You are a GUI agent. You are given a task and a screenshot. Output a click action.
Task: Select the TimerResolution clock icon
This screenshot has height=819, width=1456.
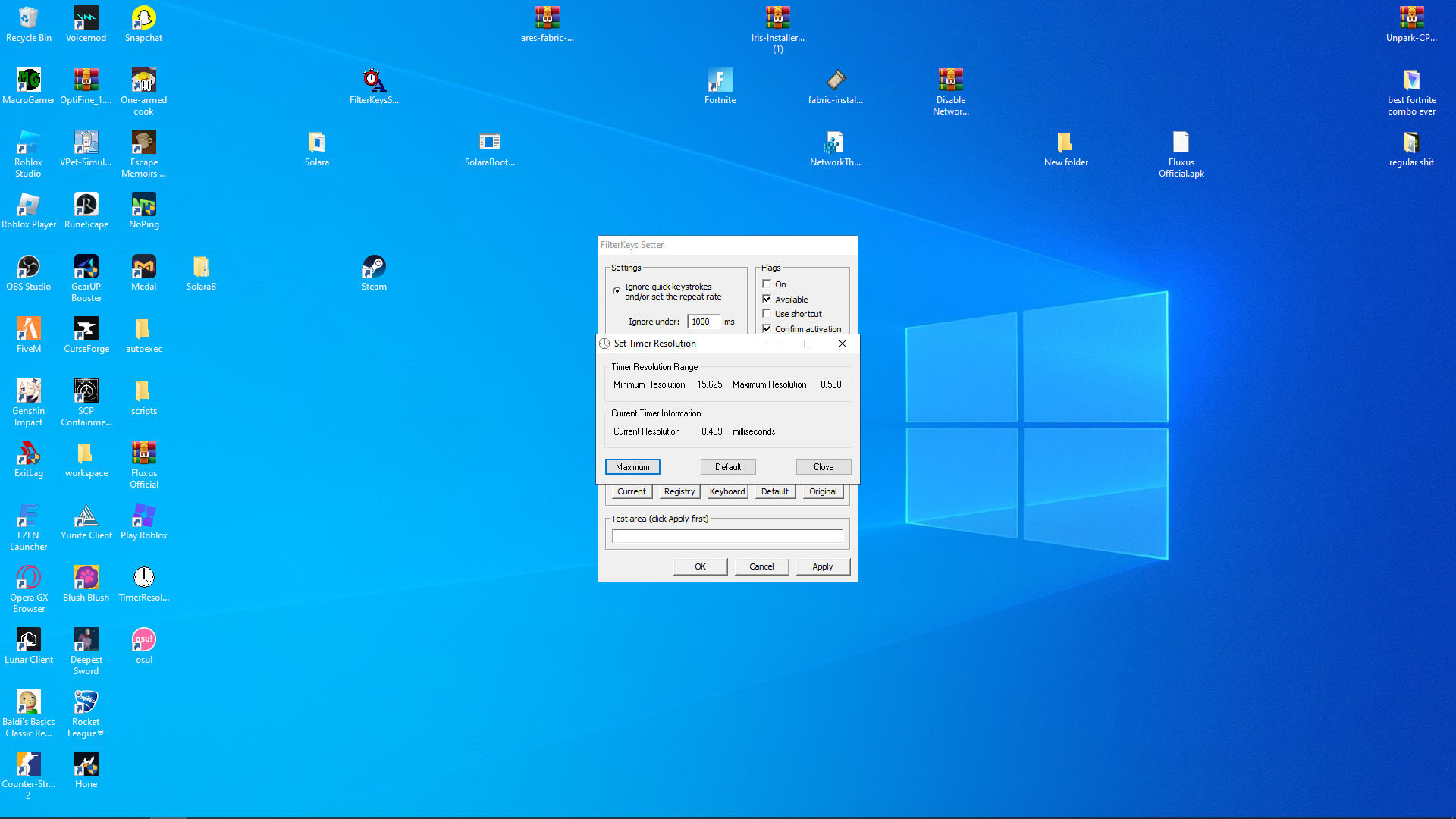(x=143, y=579)
